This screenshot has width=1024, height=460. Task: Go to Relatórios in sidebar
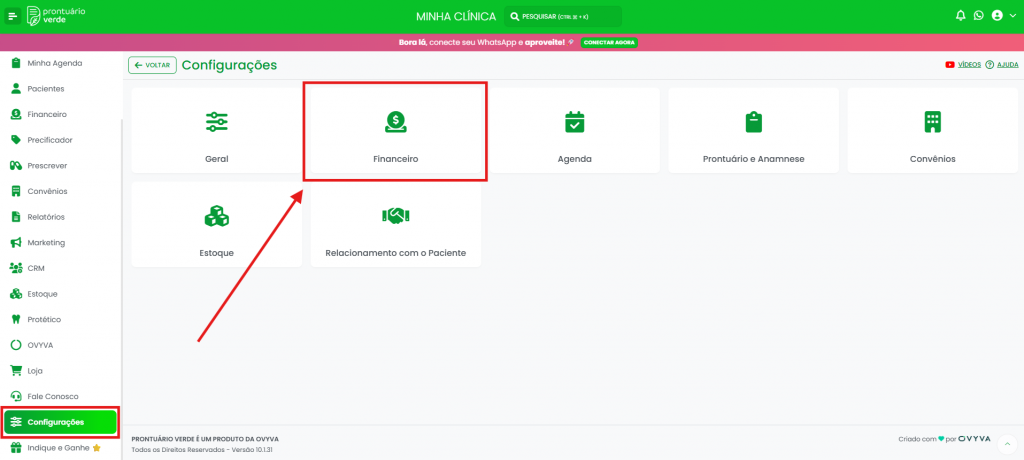[46, 217]
